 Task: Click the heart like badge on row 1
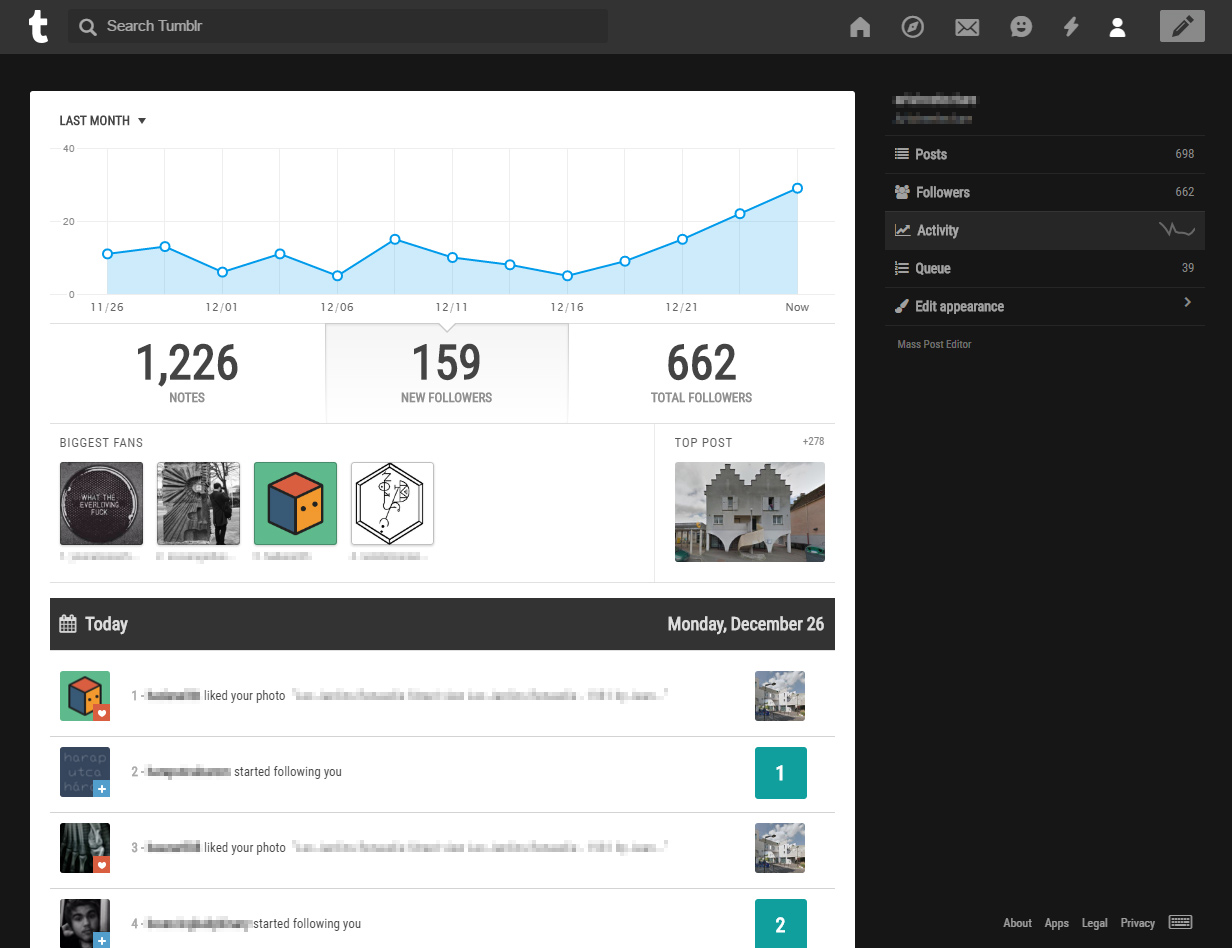[101, 713]
